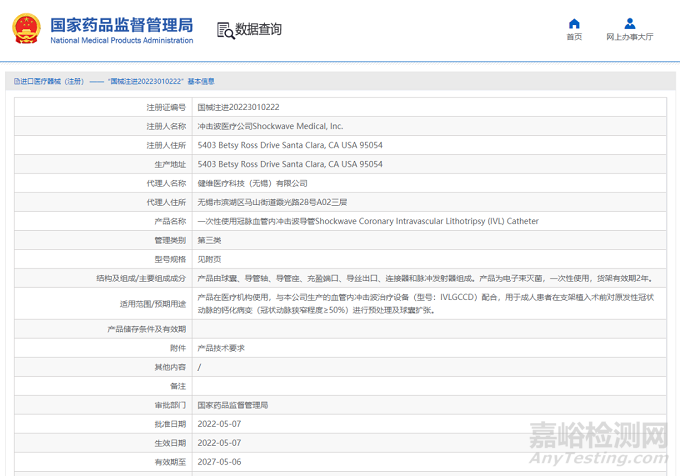Click the 第三类 management category value
The height and width of the screenshot is (476, 680).
pos(209,240)
